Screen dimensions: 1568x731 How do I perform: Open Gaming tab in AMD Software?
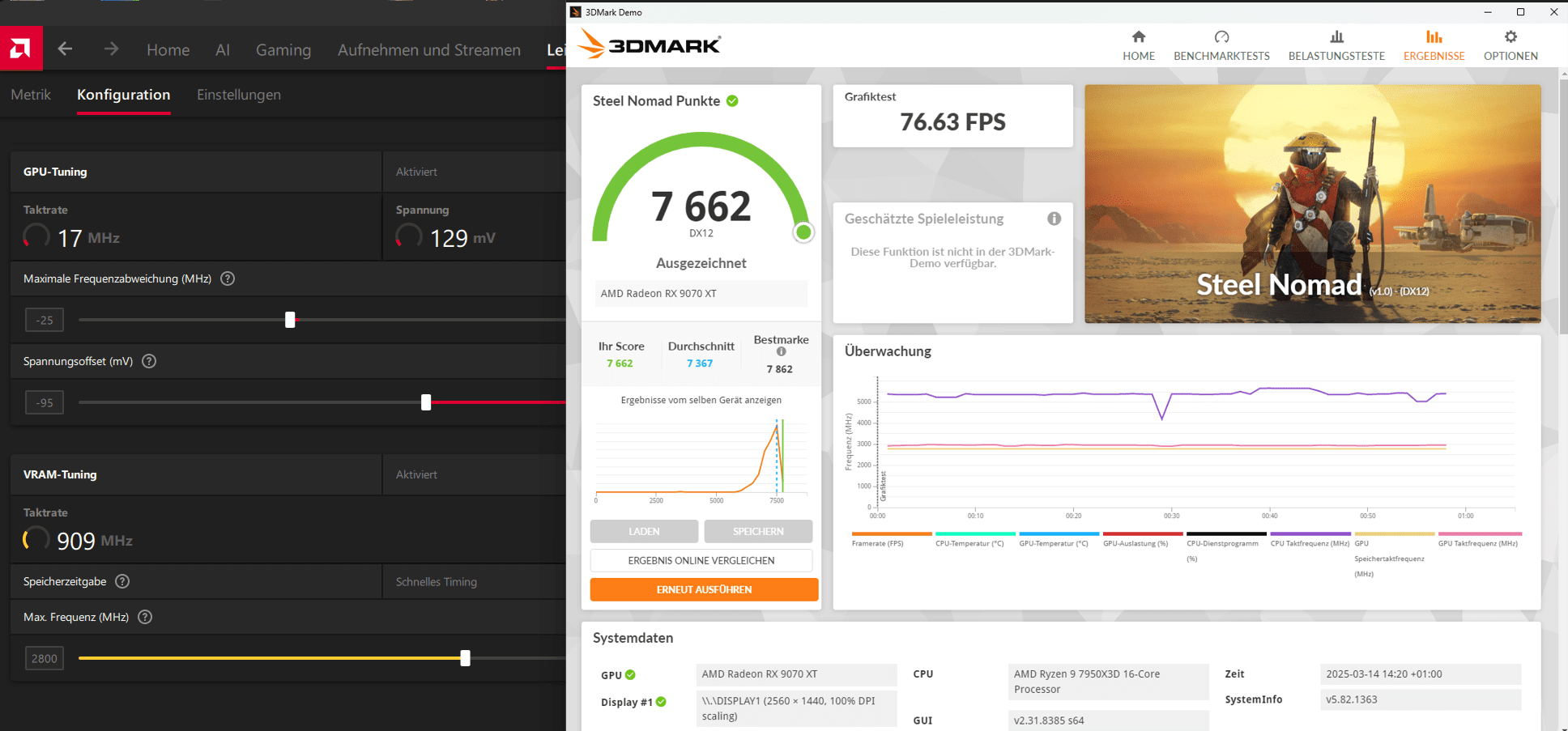click(283, 49)
